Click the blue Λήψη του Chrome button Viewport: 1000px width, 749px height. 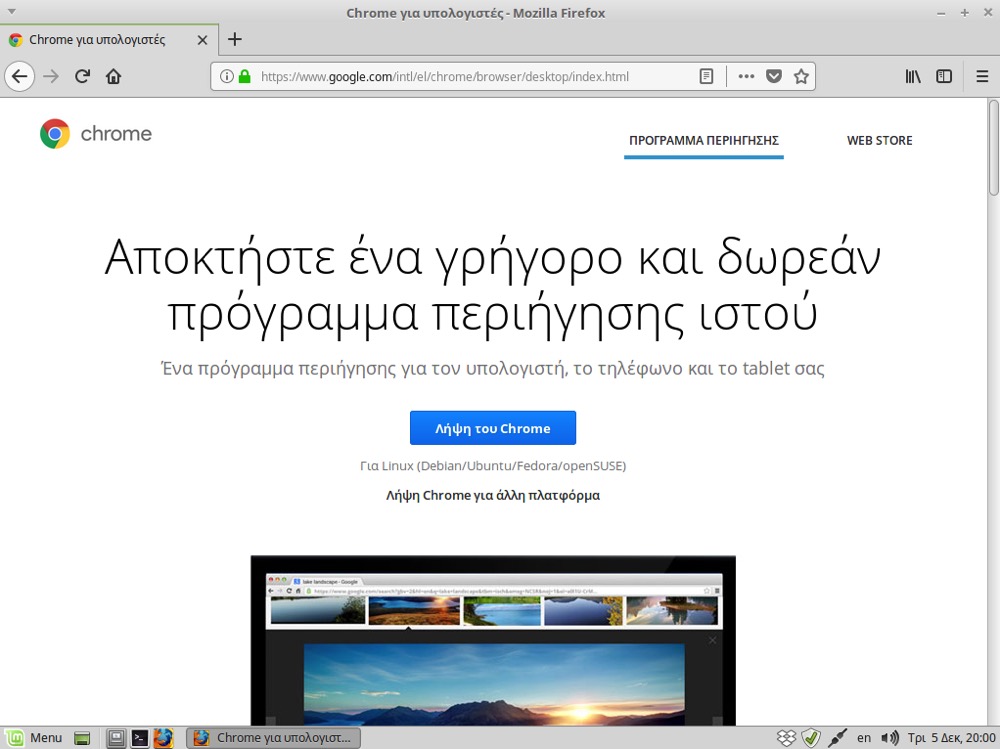click(493, 428)
